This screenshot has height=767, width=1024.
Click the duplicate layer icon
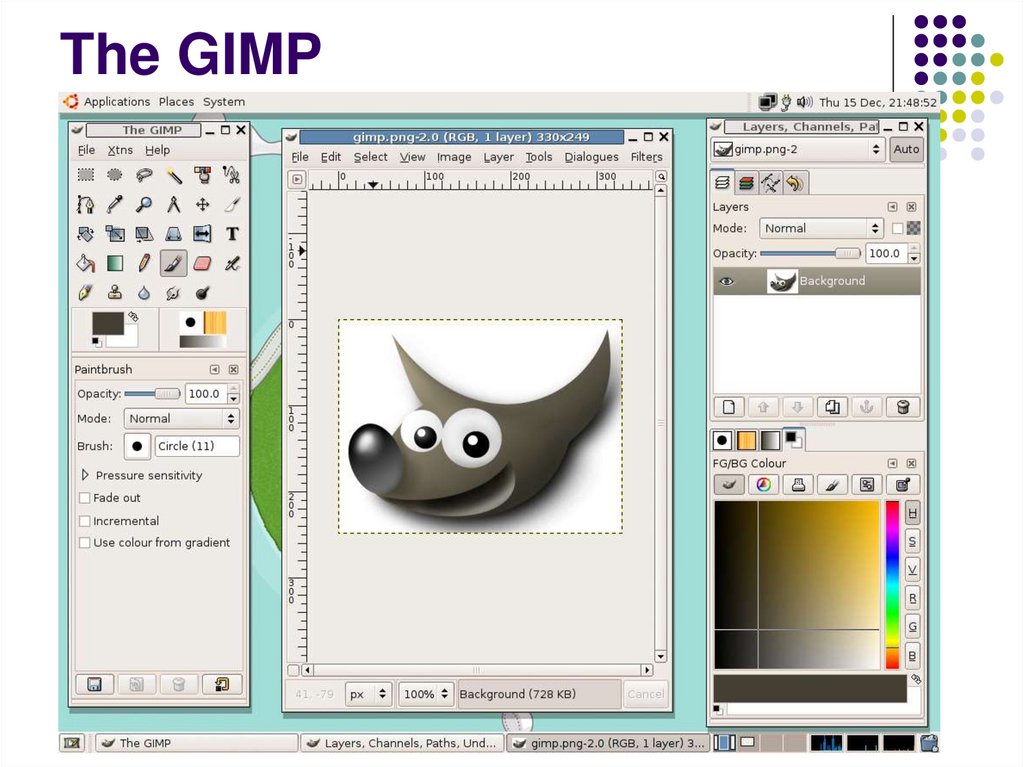832,407
